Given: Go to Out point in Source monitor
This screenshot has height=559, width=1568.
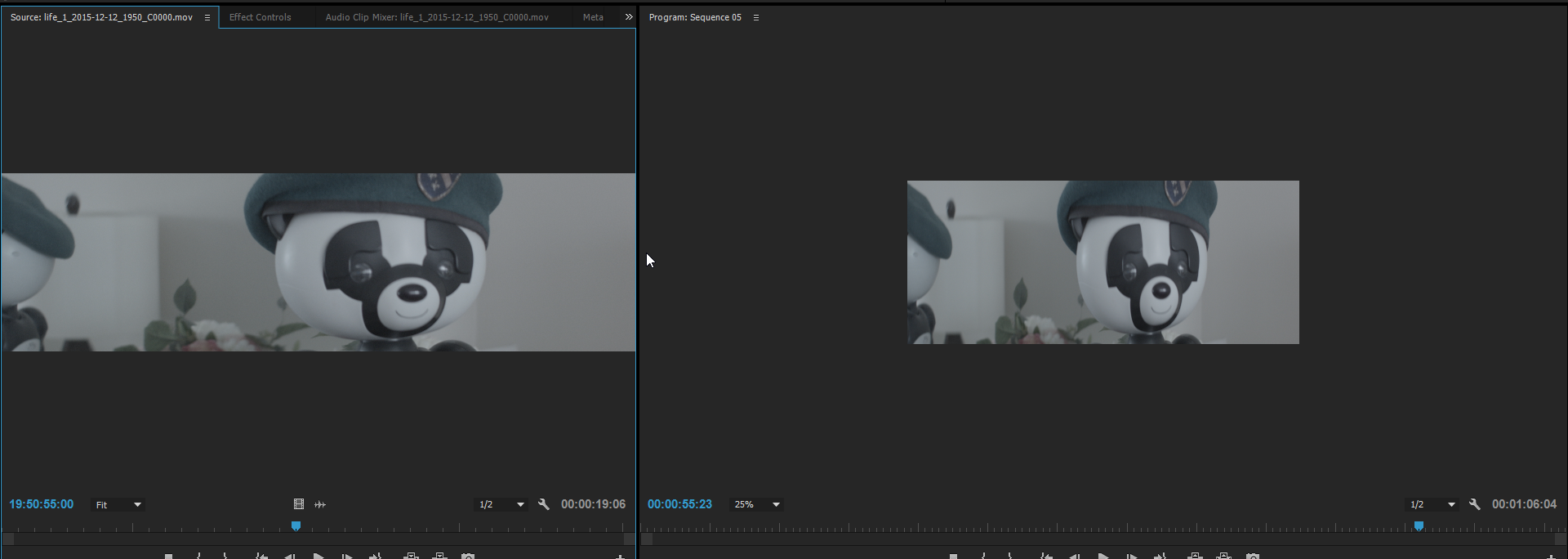Looking at the screenshot, I should [x=376, y=556].
